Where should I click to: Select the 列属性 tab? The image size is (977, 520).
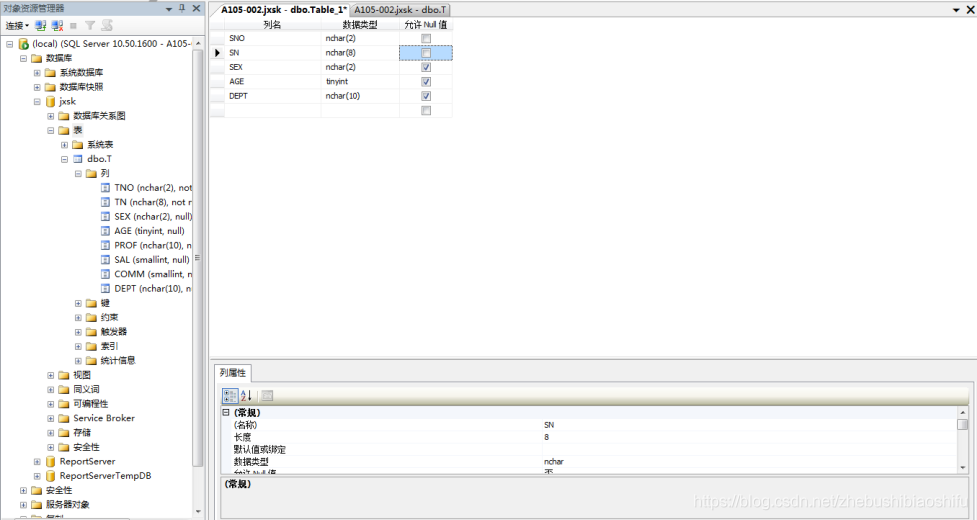[233, 372]
